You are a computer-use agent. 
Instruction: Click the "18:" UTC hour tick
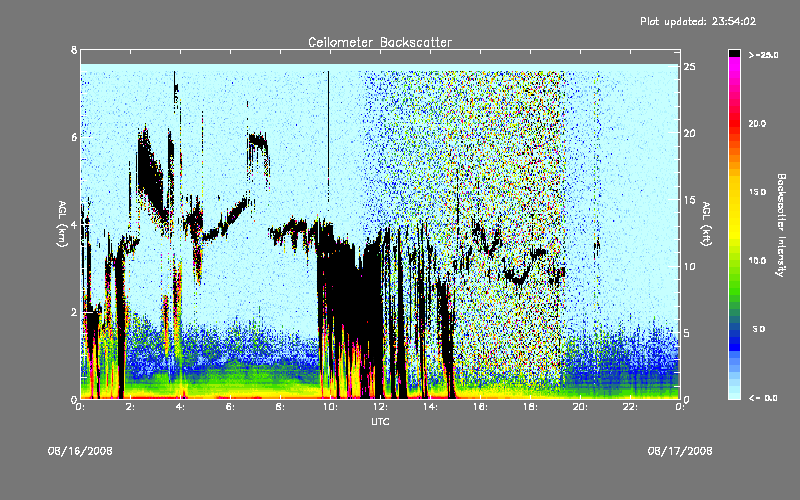(530, 407)
